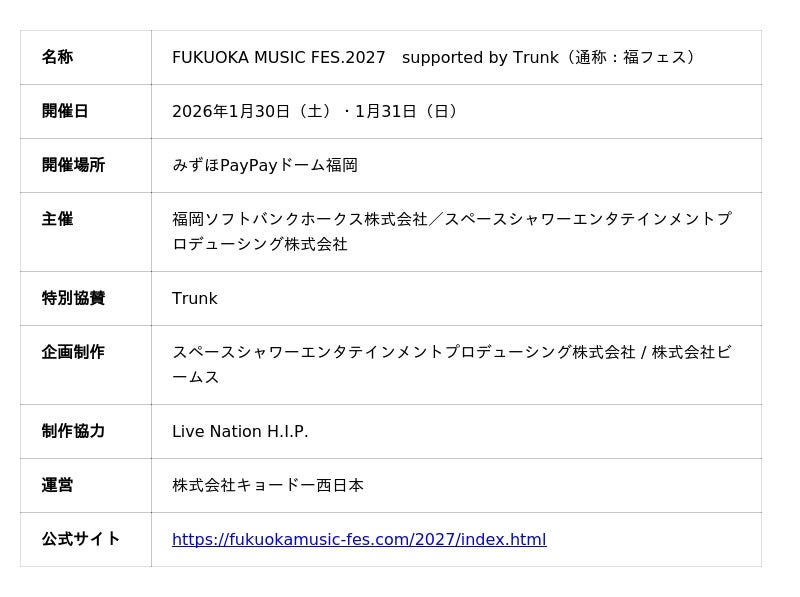Click the 福岡ソフトバンクホークス株式会社 organizer text
Viewport: 800px width, 597px height.
300,219
